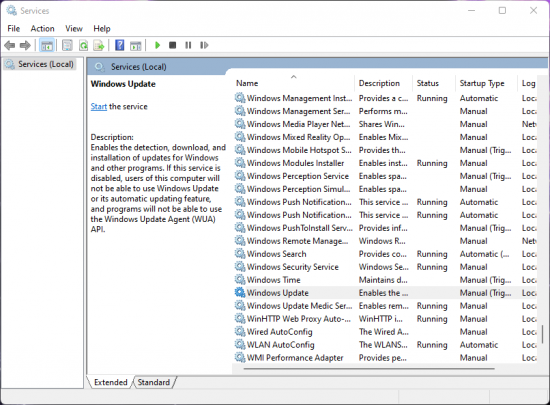This screenshot has width=550, height=405.
Task: Click Manual startup type of Wired AutoConfig
Action: point(474,332)
